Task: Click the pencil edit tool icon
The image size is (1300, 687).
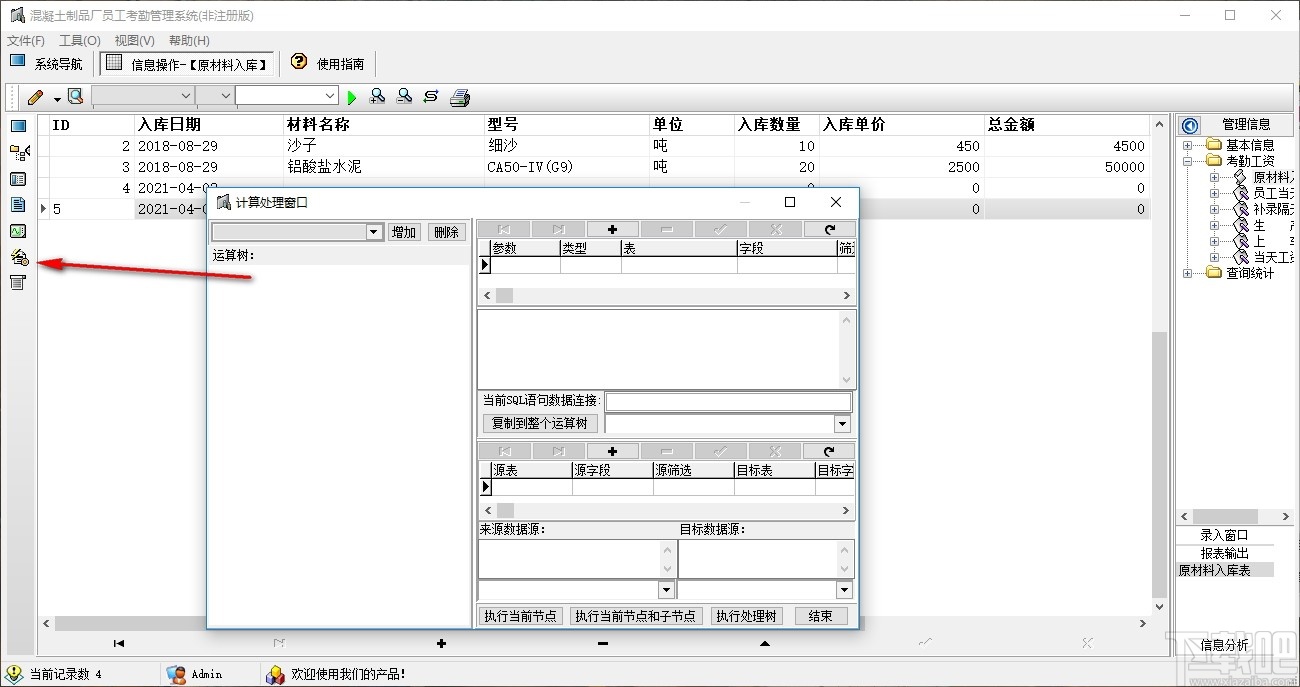Action: pyautogui.click(x=36, y=97)
